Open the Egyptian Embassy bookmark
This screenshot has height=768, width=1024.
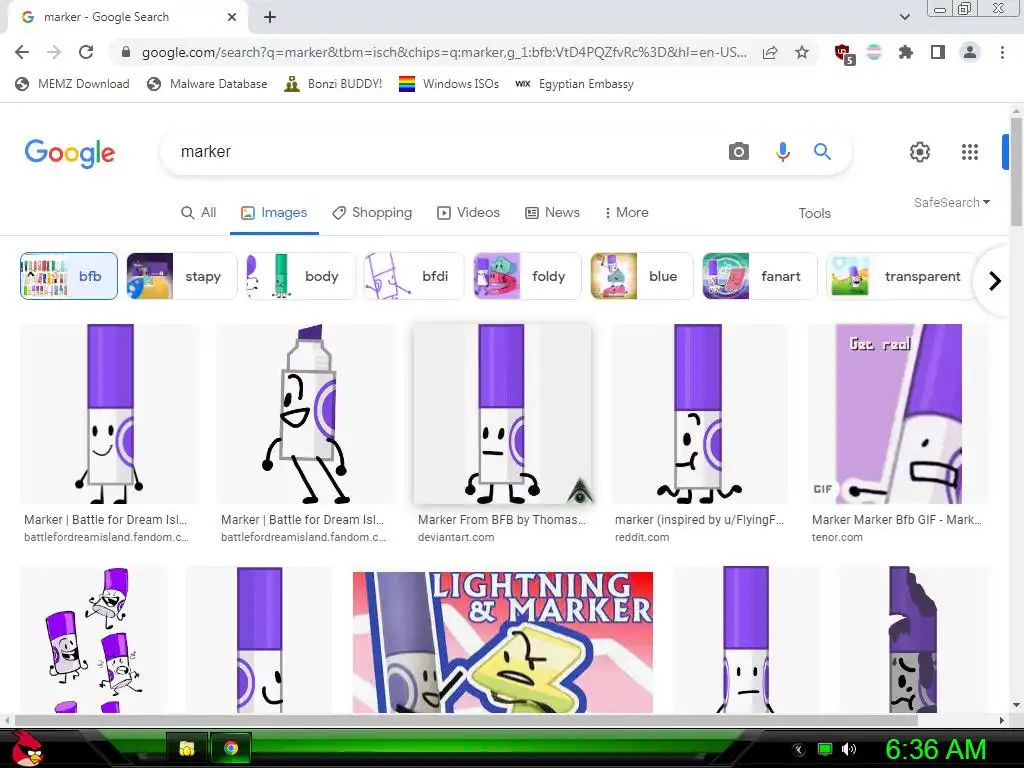(574, 84)
